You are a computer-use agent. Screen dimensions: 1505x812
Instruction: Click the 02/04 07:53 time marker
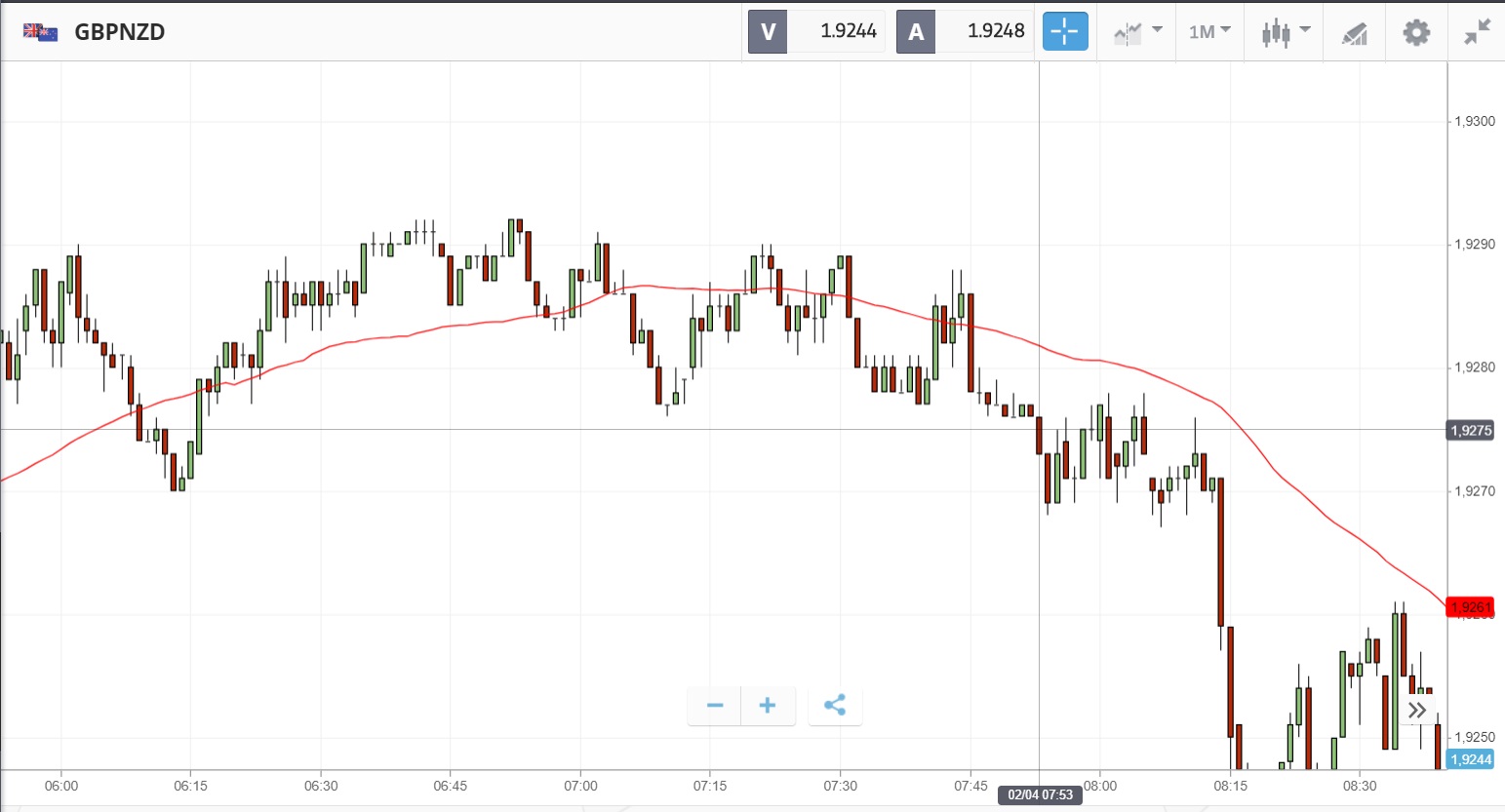tap(1040, 795)
